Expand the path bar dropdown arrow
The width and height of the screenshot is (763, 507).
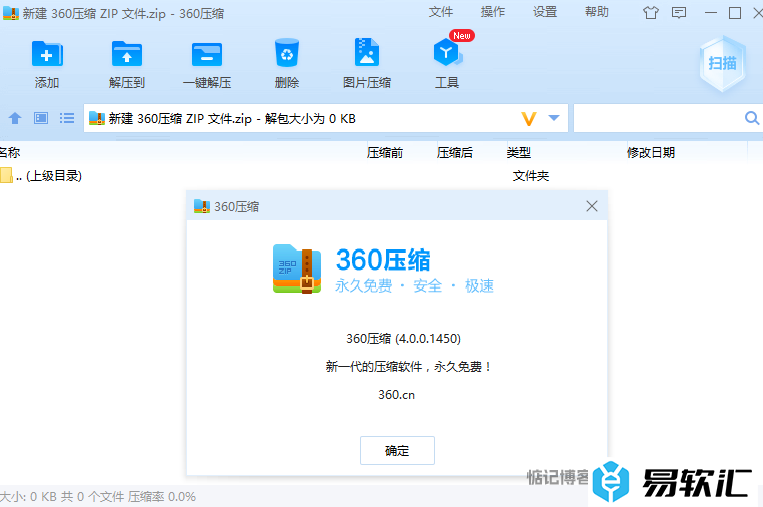click(x=554, y=118)
